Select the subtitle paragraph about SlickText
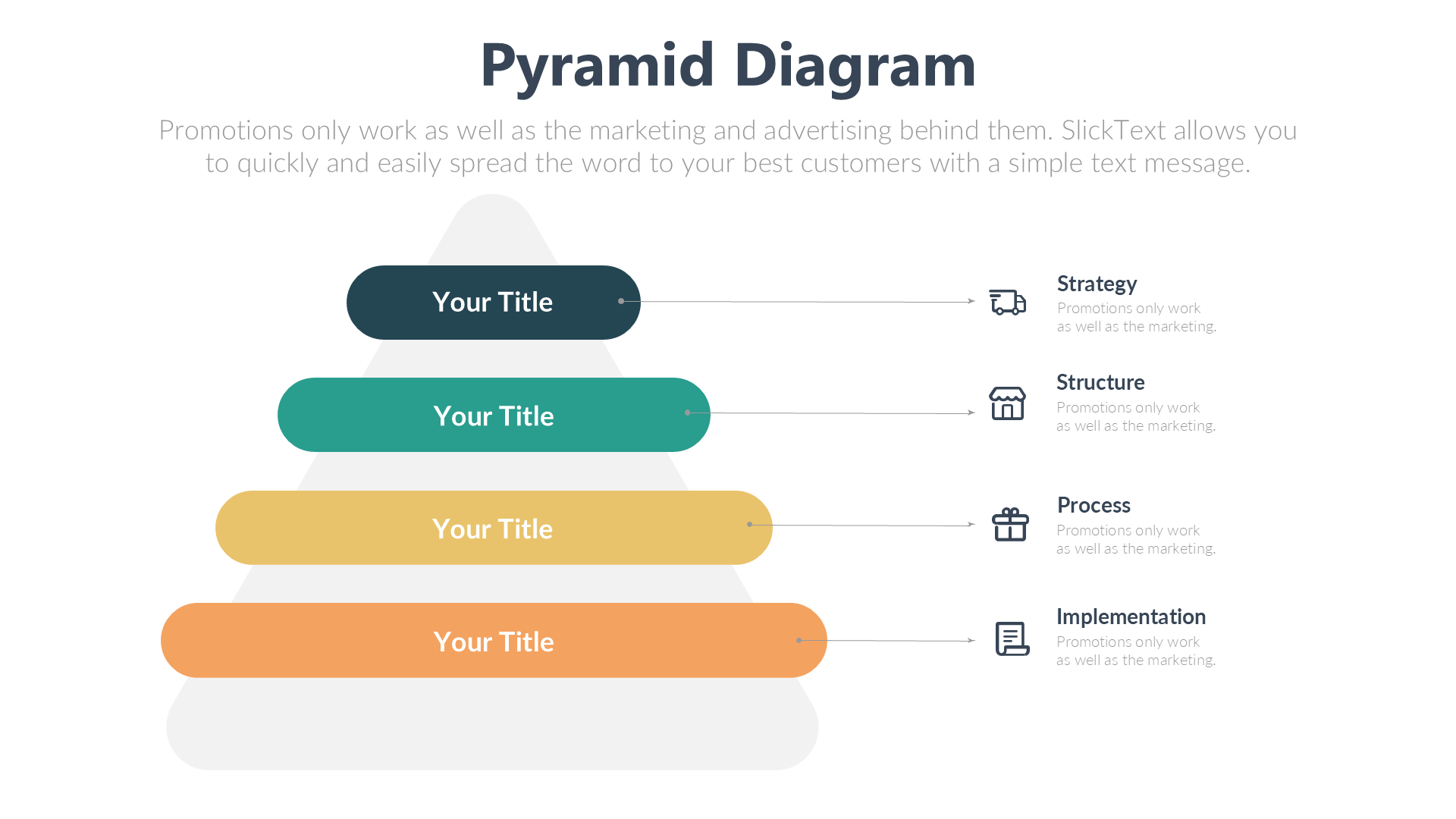The image size is (1456, 819). 728,146
